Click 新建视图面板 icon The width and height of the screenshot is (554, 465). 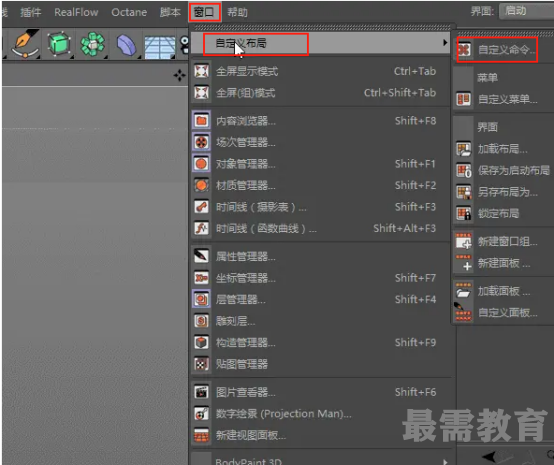pyautogui.click(x=201, y=435)
